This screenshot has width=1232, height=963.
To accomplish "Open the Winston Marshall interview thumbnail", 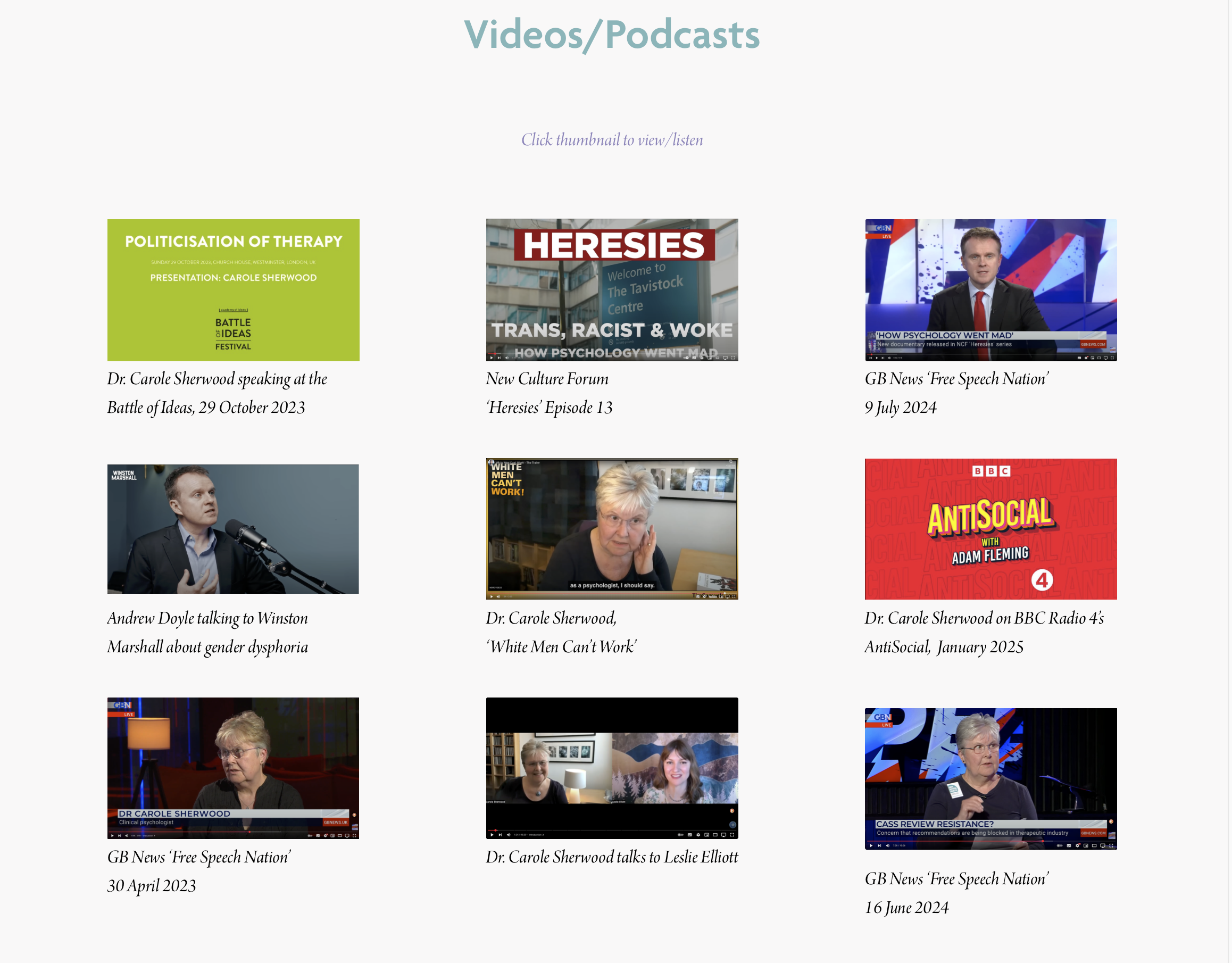I will (x=233, y=529).
